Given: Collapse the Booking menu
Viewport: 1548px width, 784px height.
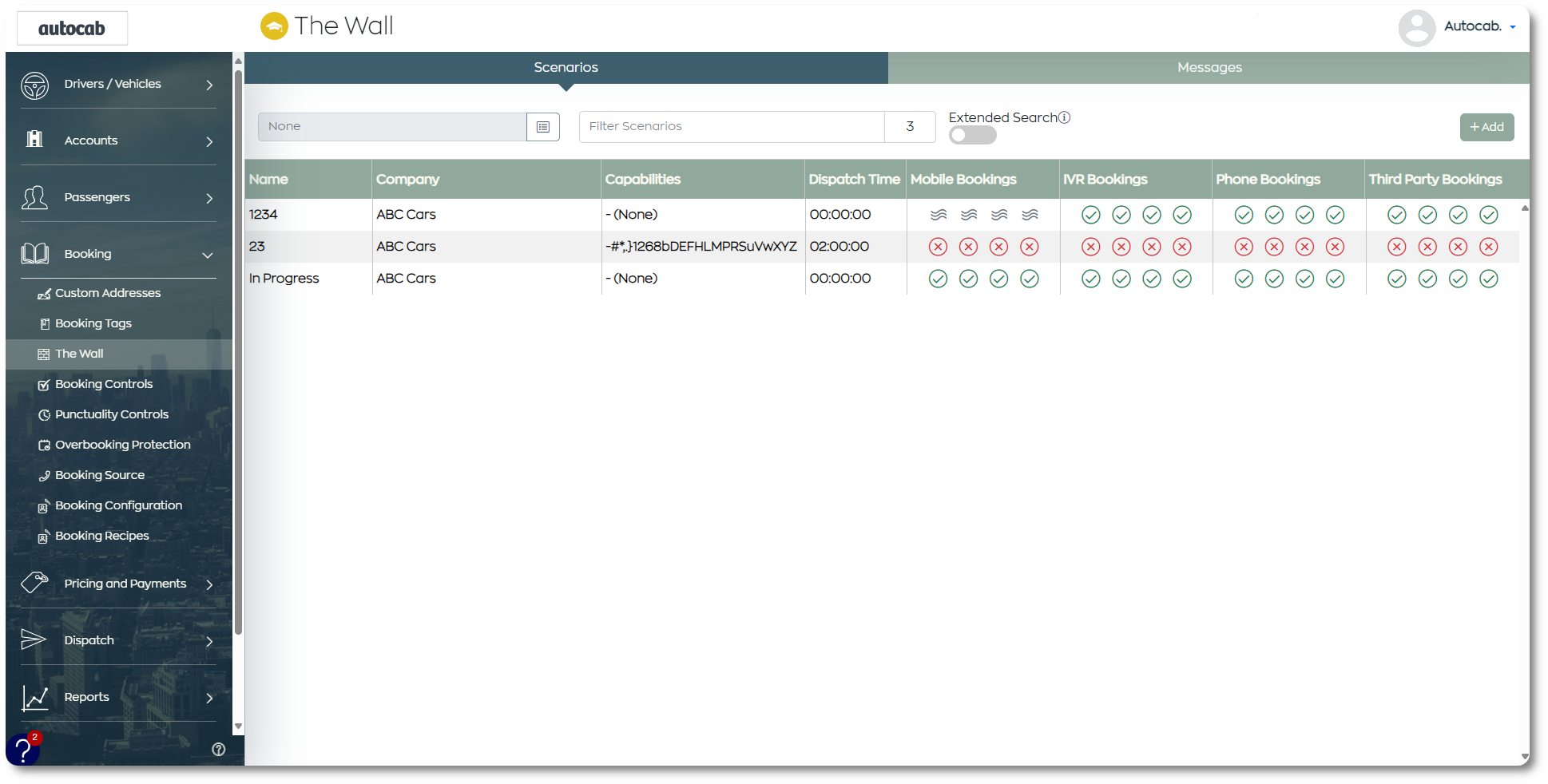Looking at the screenshot, I should [208, 255].
